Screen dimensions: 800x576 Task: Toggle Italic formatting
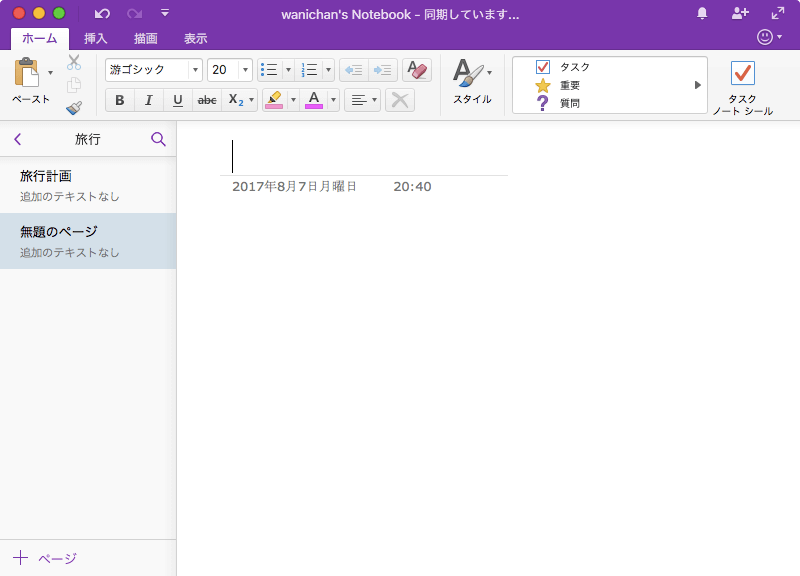coord(148,100)
